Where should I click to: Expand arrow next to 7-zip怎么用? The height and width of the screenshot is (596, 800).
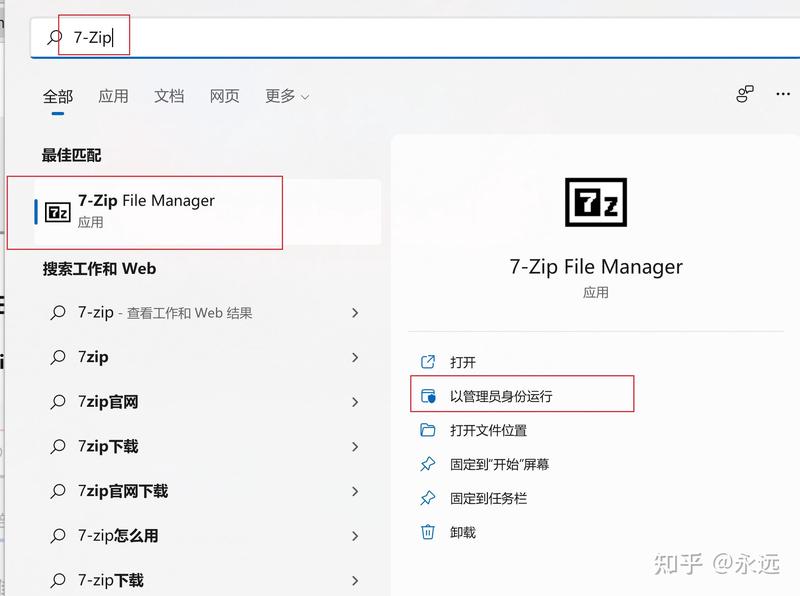click(x=355, y=536)
